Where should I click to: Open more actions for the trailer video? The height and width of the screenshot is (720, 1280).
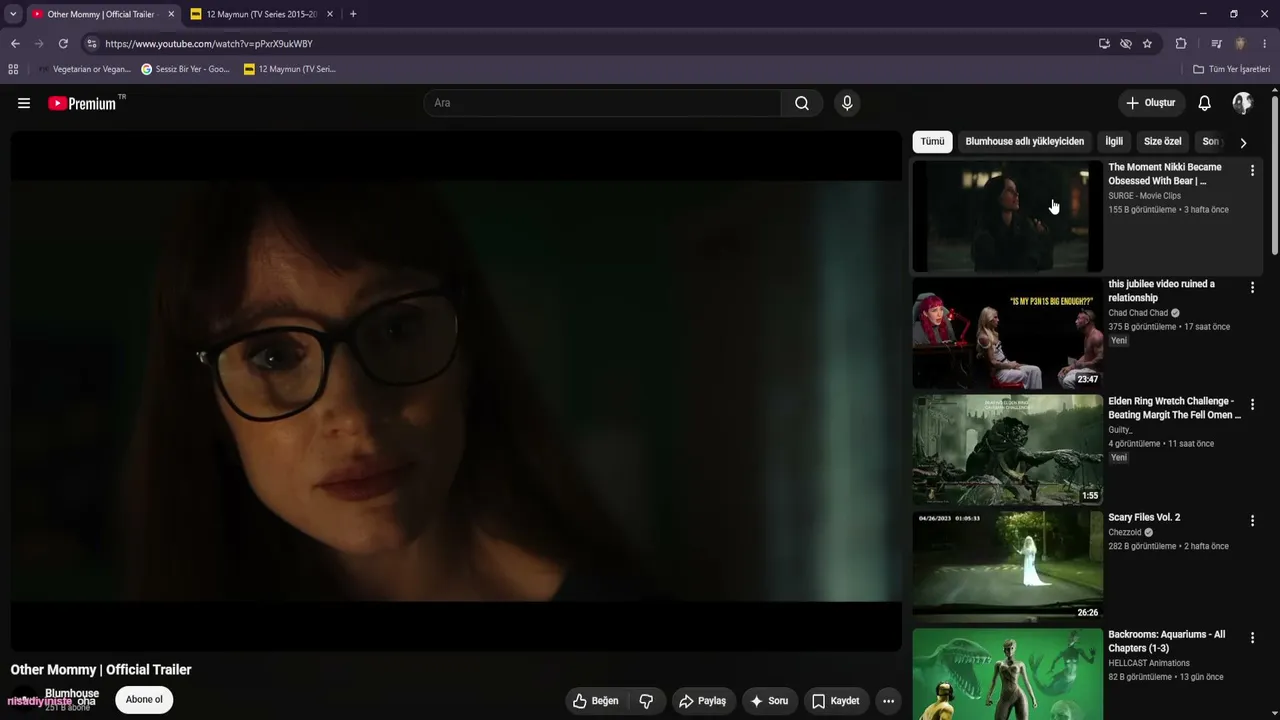[x=888, y=701]
